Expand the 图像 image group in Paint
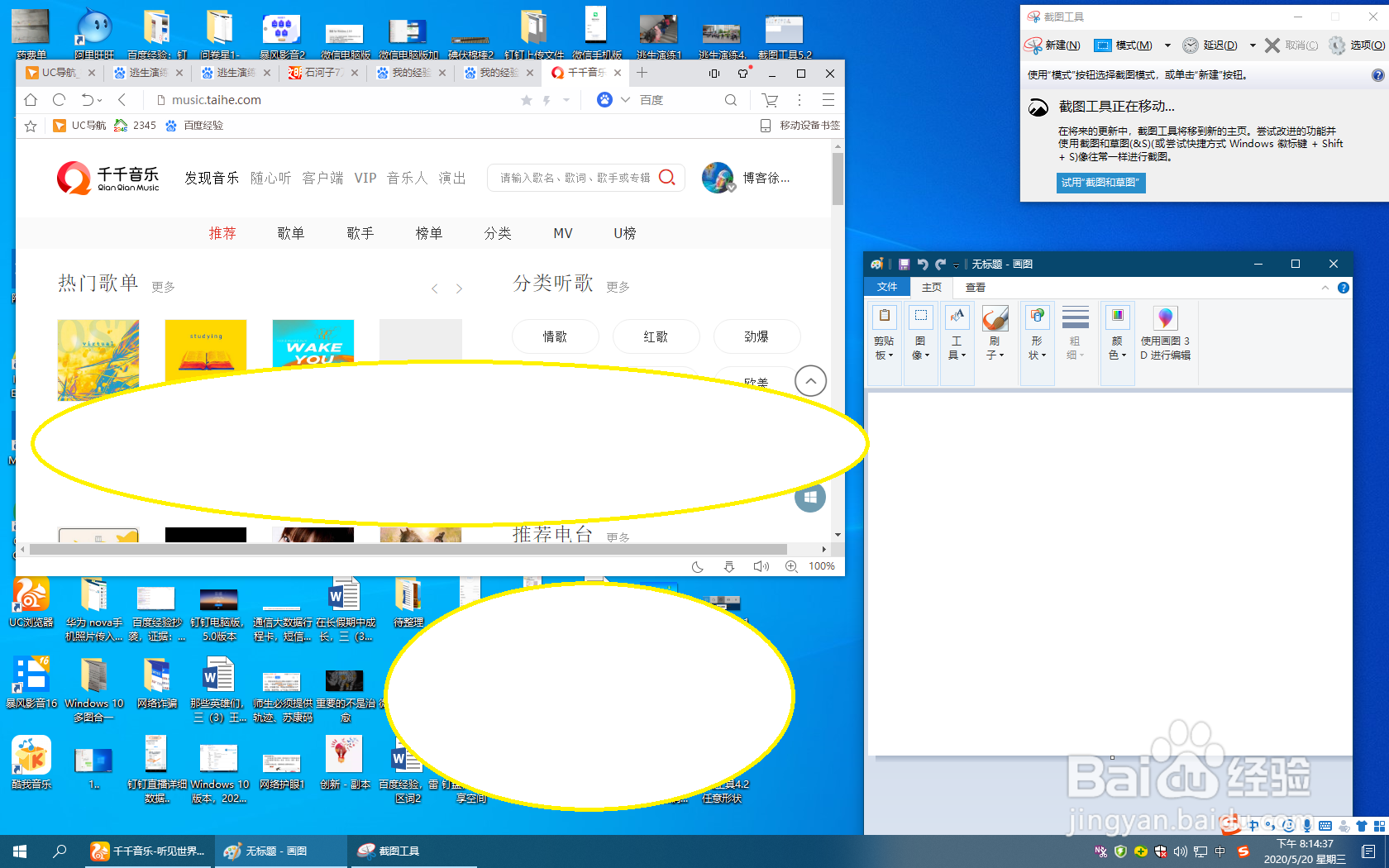Viewport: 1389px width, 868px height. click(920, 343)
